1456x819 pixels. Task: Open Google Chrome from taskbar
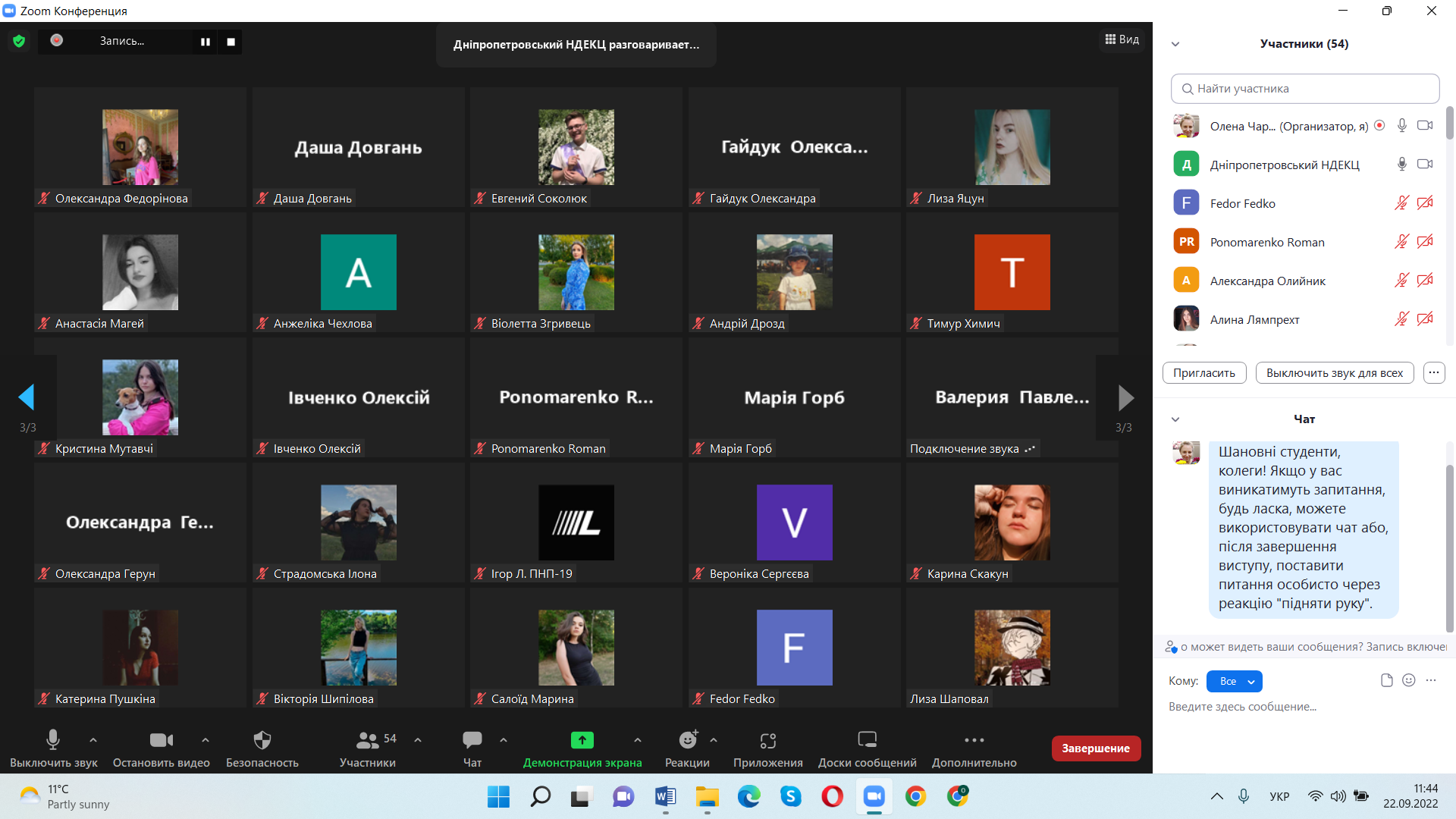(x=916, y=796)
